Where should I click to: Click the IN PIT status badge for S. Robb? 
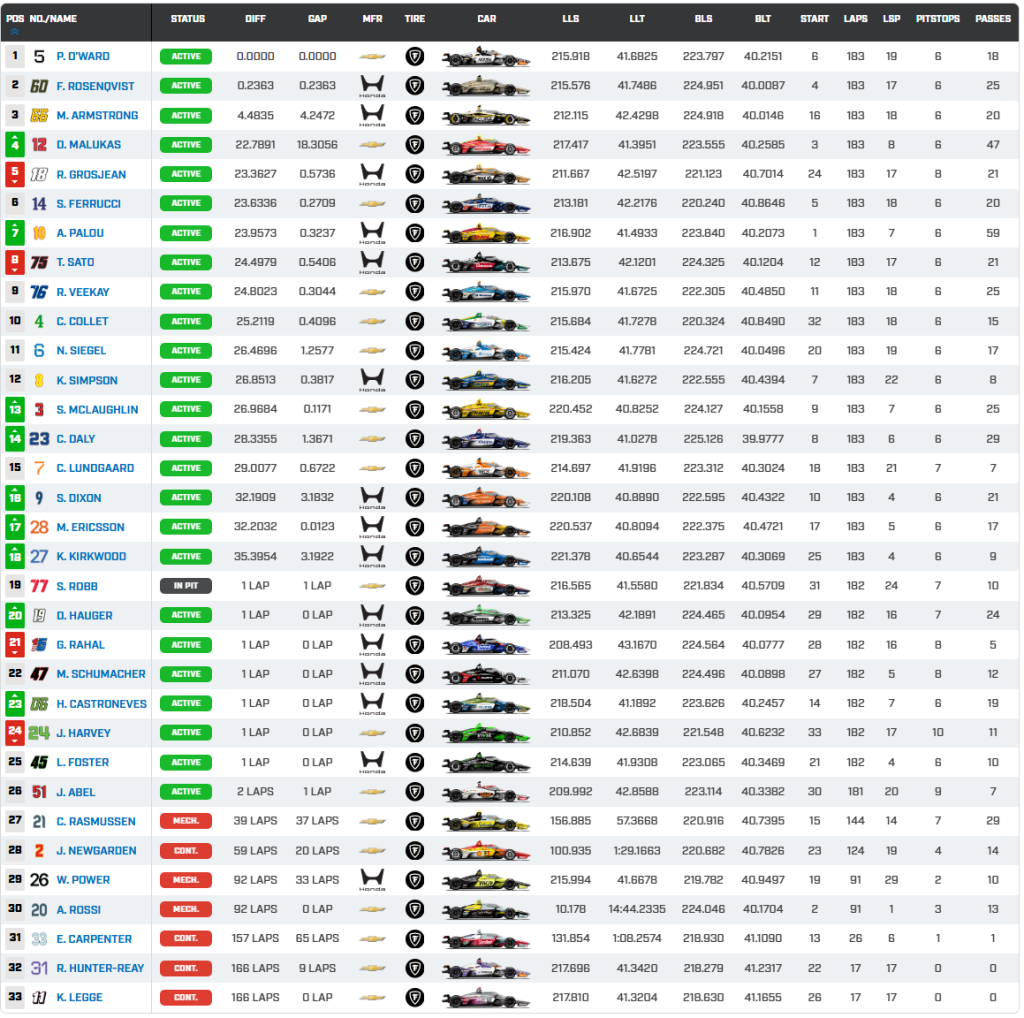click(x=186, y=586)
